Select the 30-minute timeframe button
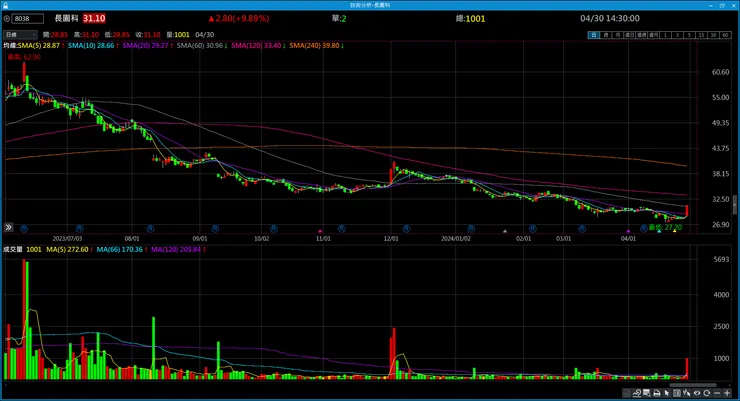740x401 pixels. pyautogui.click(x=713, y=35)
